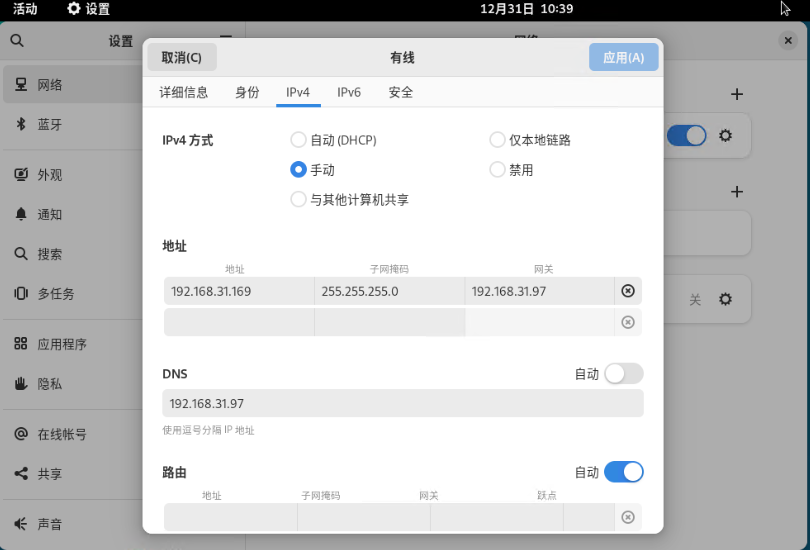This screenshot has width=810, height=550.
Task: Click the search icon in Settings sidebar
Action: pyautogui.click(x=17, y=40)
